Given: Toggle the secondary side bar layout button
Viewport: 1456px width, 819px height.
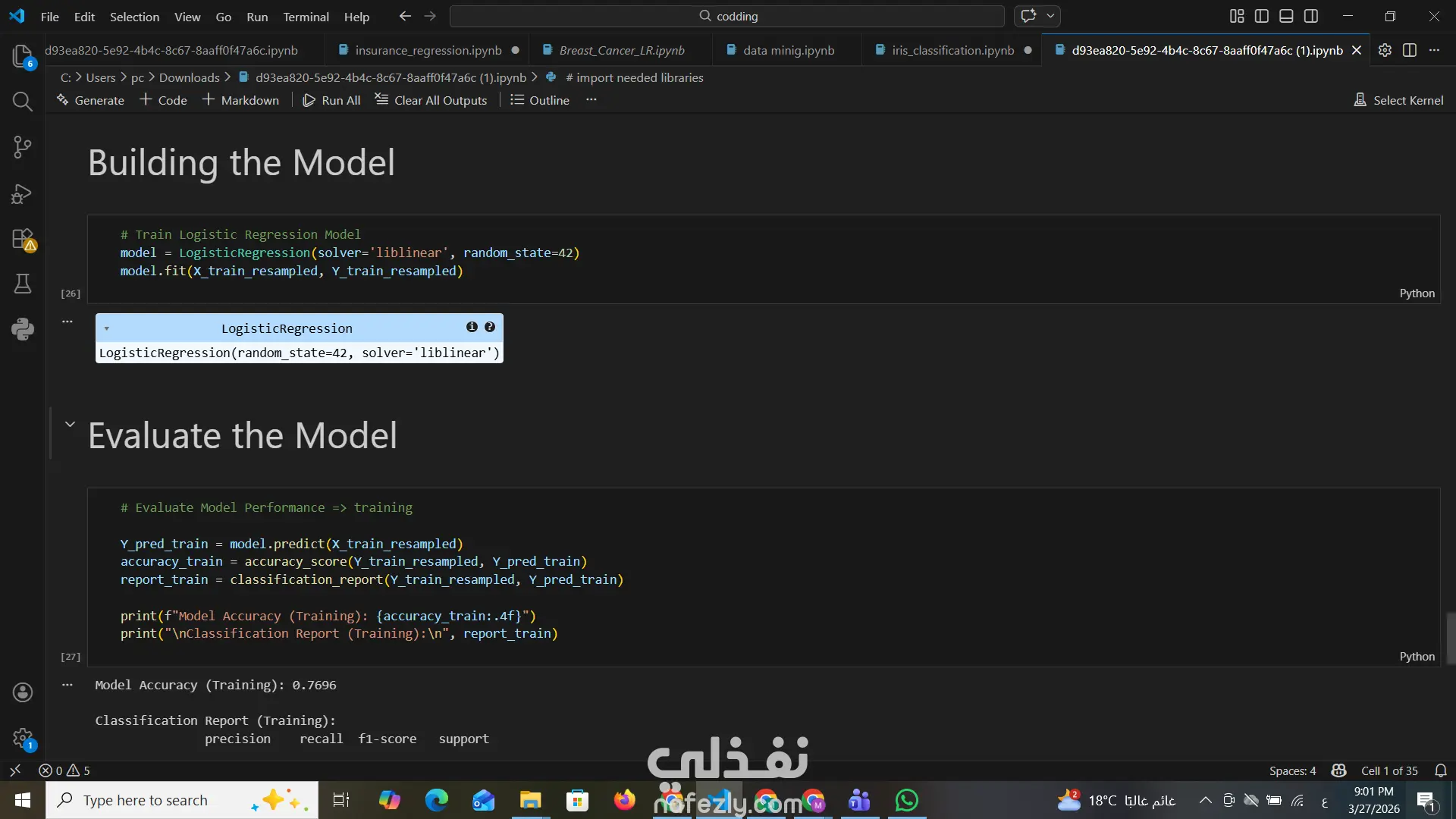Looking at the screenshot, I should click(x=1311, y=16).
